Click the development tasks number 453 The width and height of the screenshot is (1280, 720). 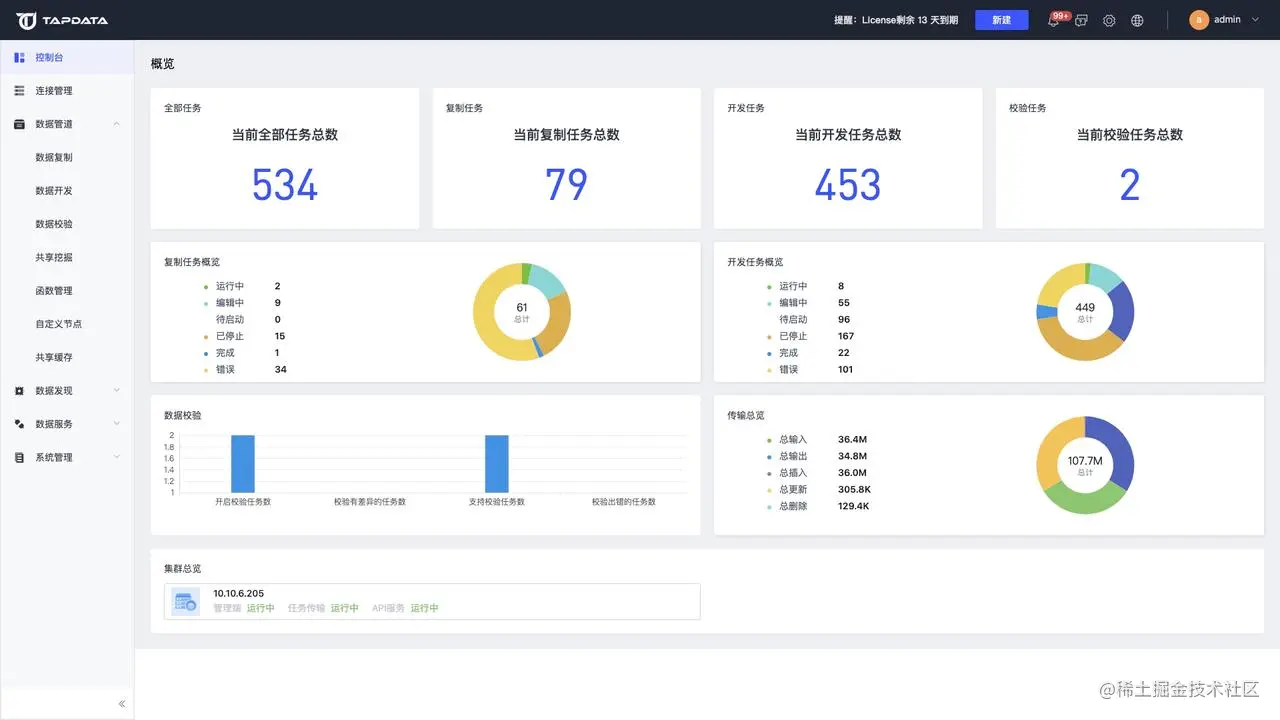(x=848, y=186)
